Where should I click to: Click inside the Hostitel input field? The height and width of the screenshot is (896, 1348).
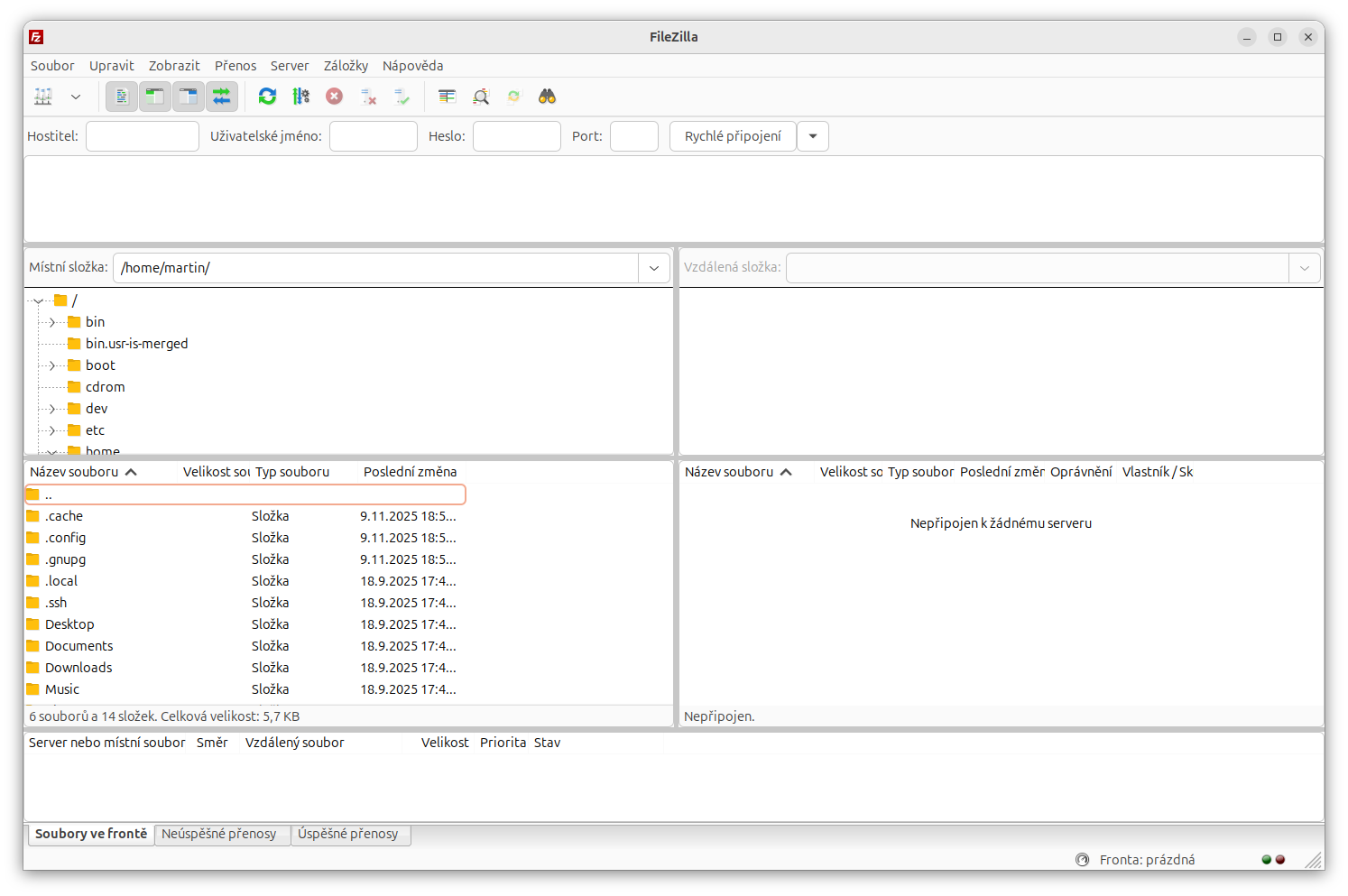[x=142, y=135]
